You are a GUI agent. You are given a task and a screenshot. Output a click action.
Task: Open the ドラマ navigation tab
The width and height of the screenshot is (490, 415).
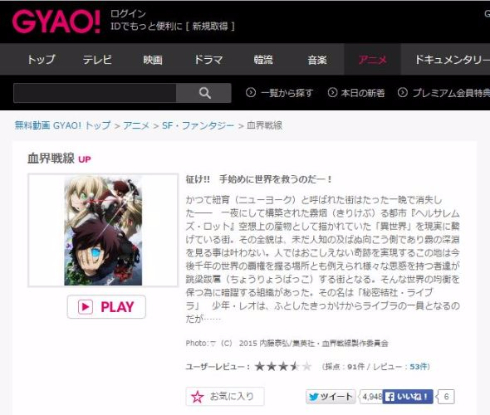point(208,60)
